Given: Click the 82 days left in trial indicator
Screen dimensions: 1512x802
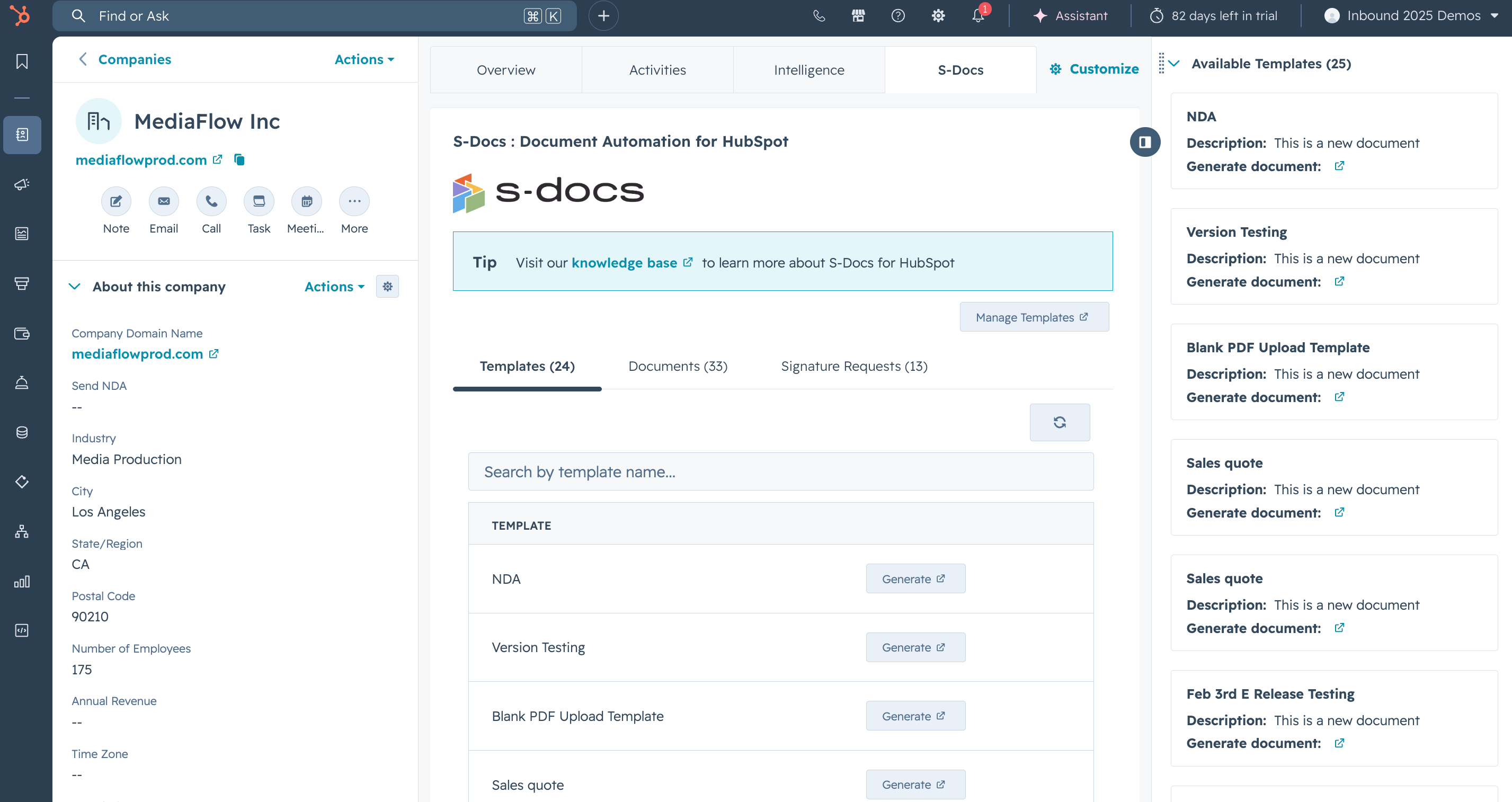Looking at the screenshot, I should coord(1213,16).
